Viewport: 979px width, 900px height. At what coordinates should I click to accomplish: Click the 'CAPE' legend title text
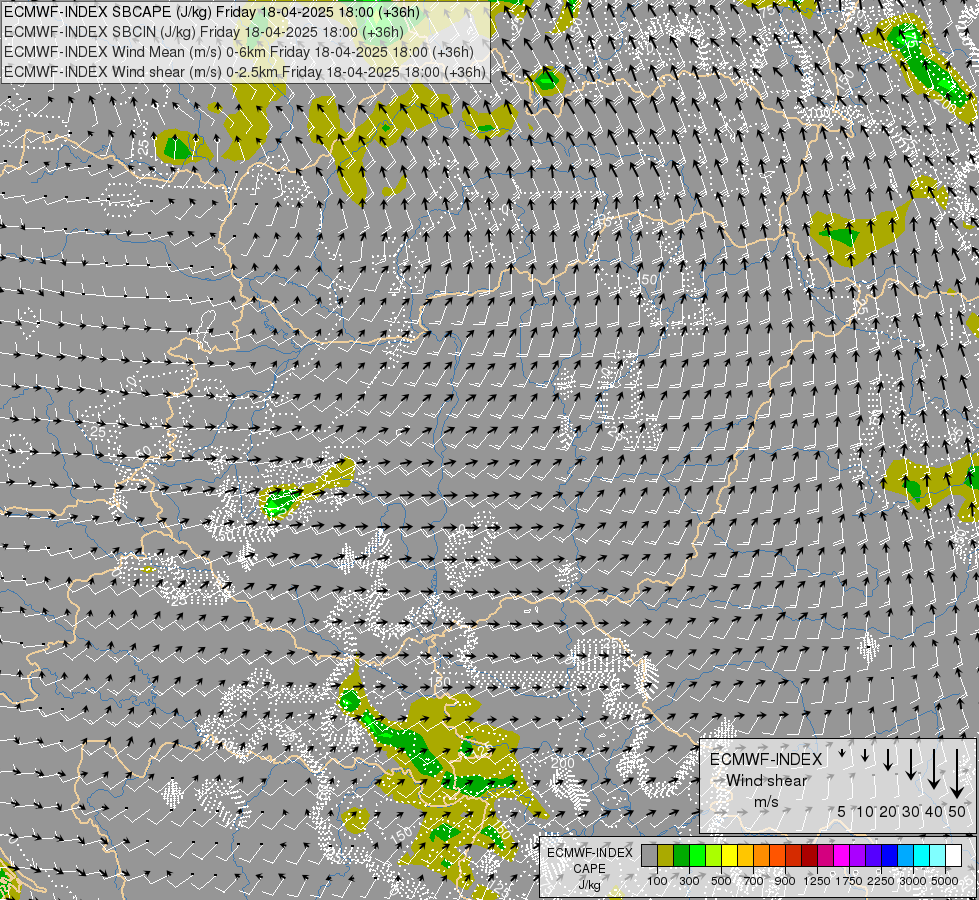pyautogui.click(x=589, y=869)
